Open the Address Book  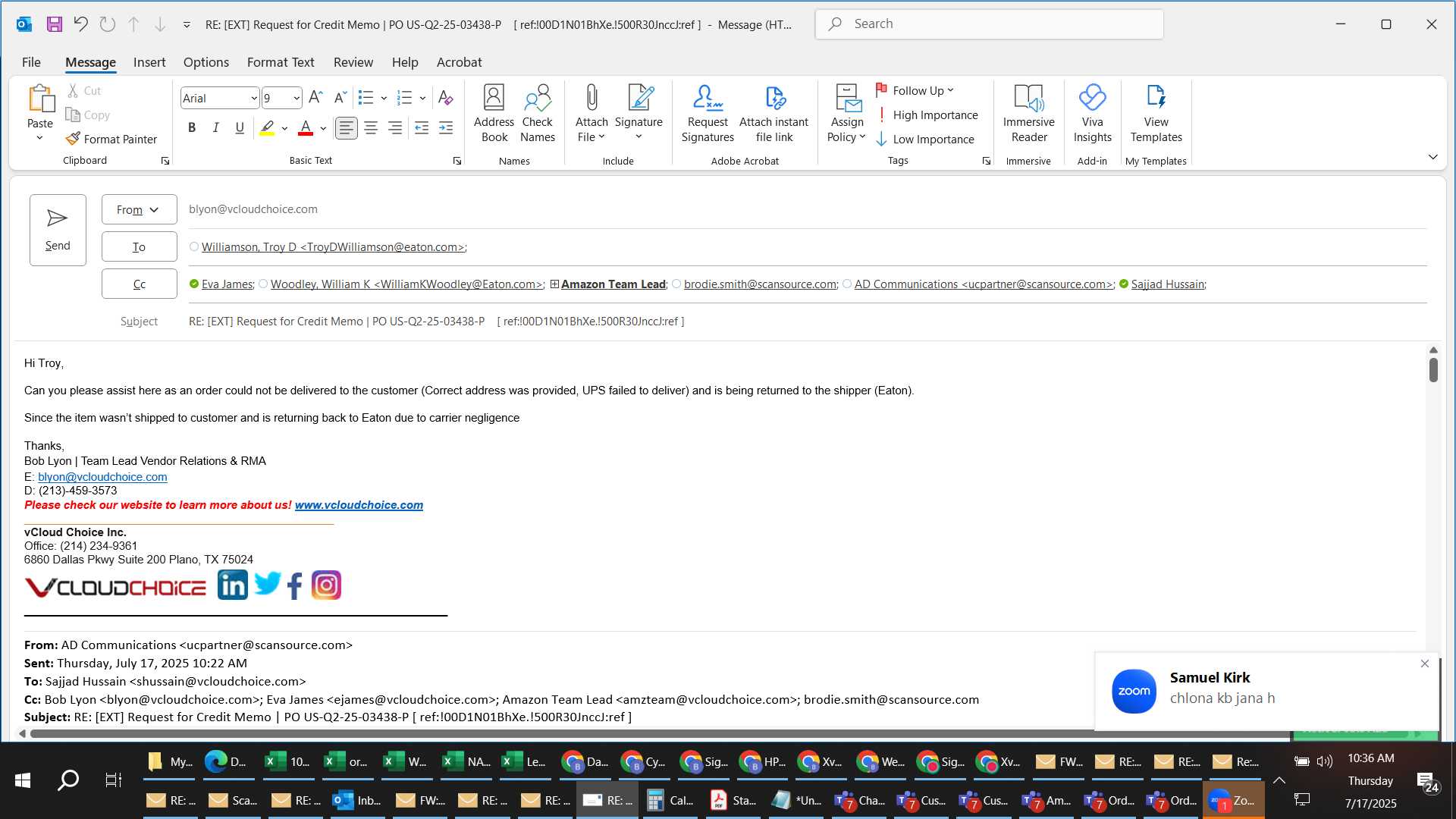[494, 114]
